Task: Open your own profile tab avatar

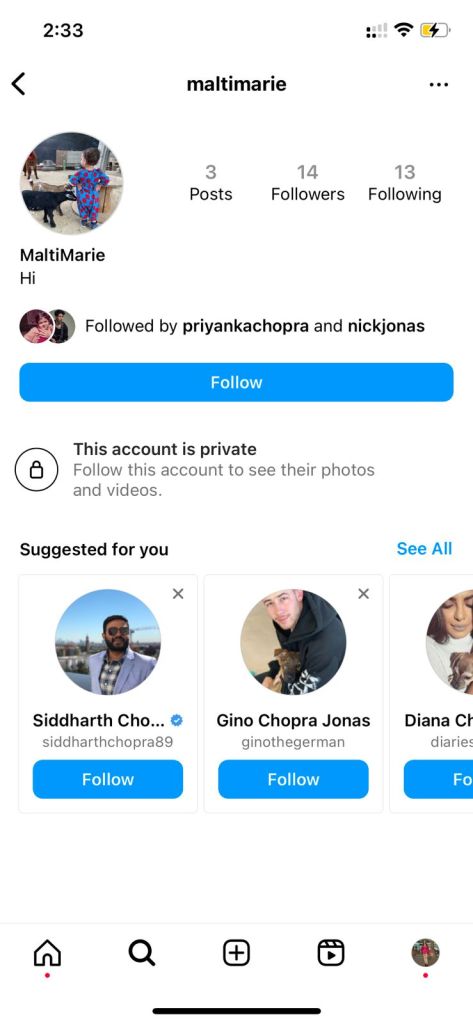Action: [x=425, y=953]
